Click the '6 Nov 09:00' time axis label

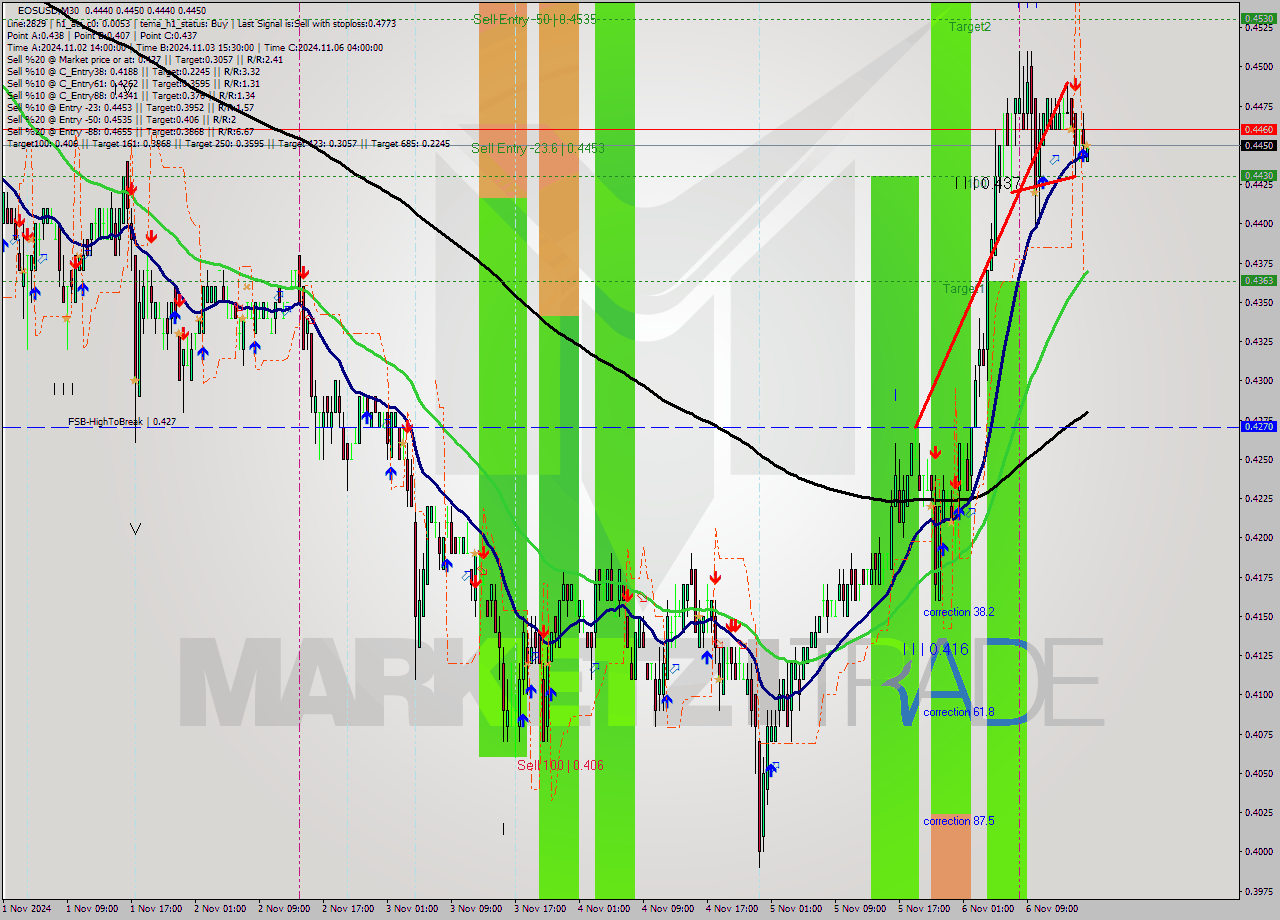[x=1052, y=909]
